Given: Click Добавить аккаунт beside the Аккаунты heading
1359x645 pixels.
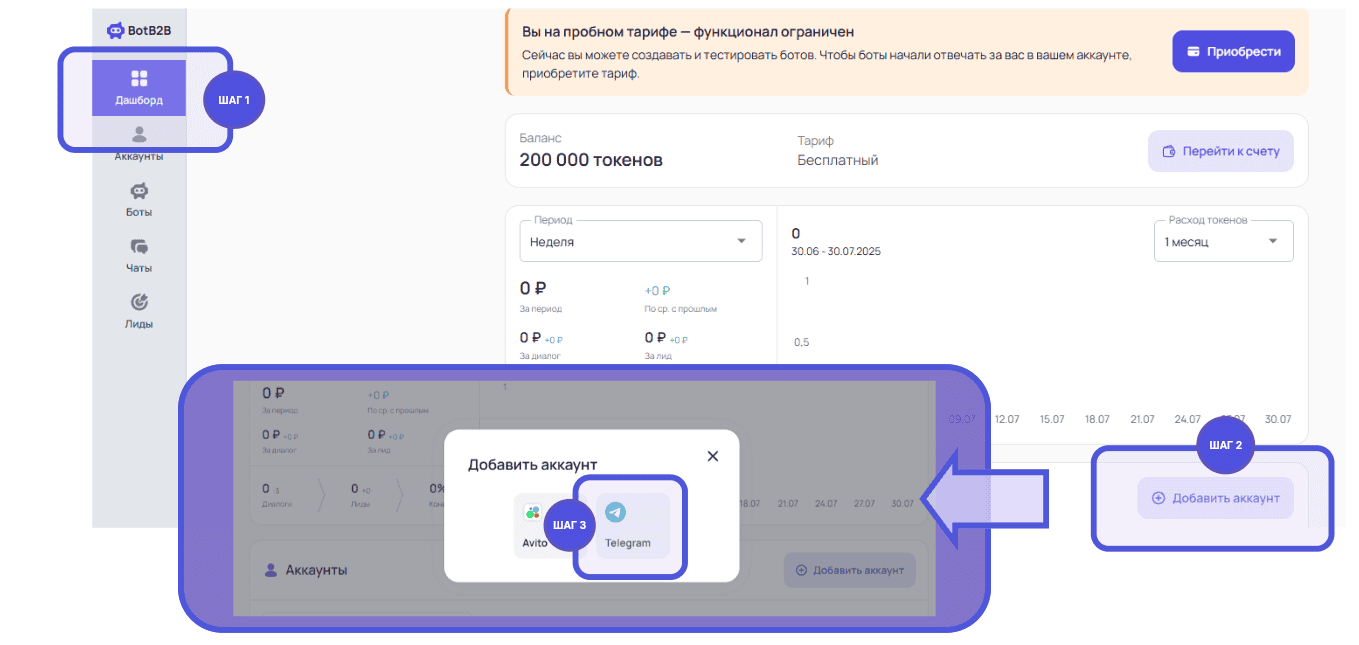Looking at the screenshot, I should click(849, 570).
